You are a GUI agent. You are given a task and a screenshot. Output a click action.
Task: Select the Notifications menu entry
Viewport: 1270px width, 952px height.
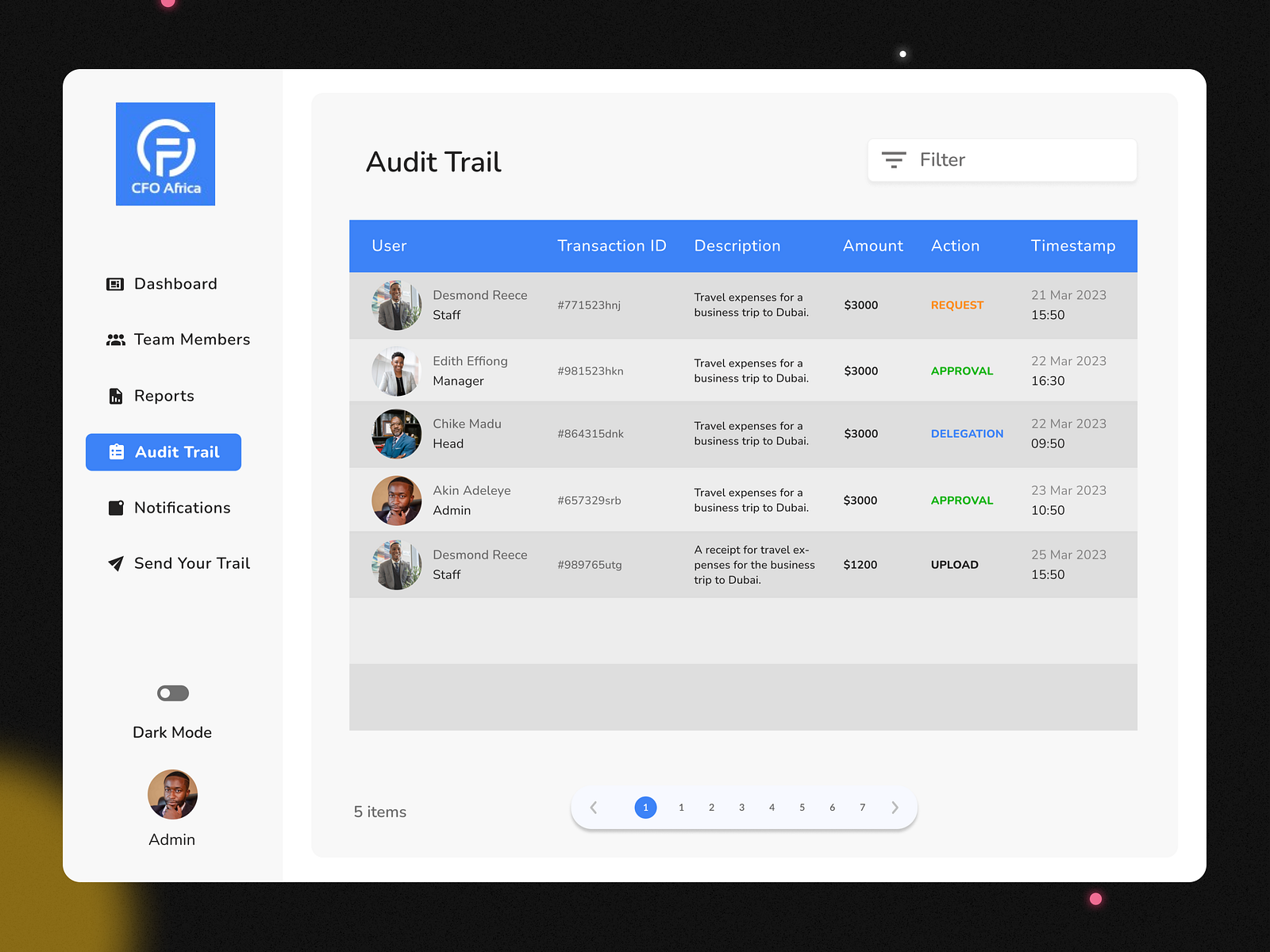pos(182,508)
